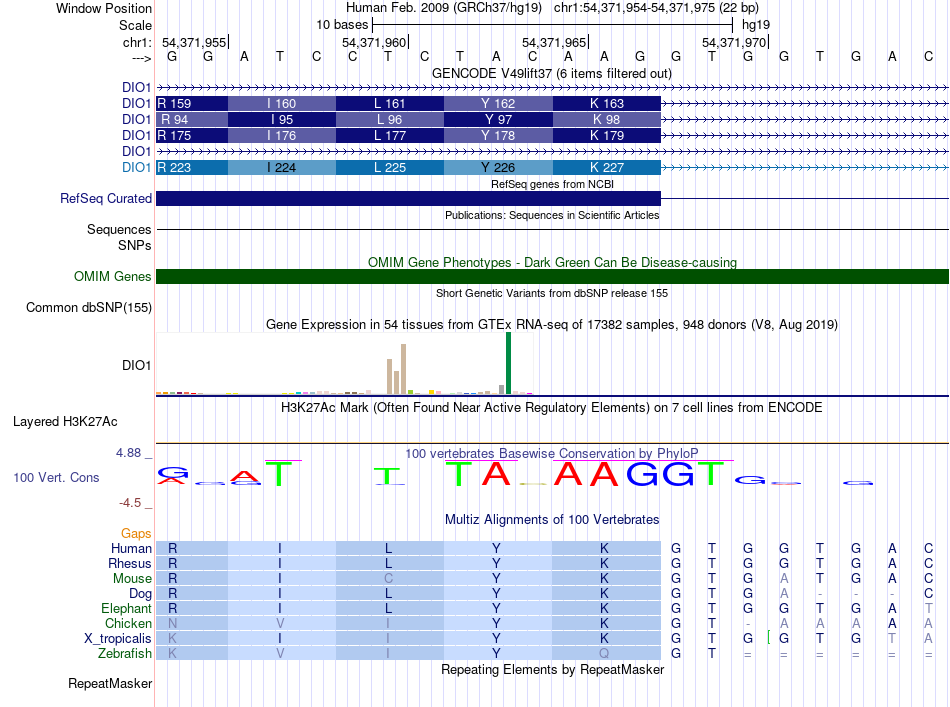Click the RepeatMasker track label
Image resolution: width=950 pixels, height=707 pixels.
click(110, 683)
